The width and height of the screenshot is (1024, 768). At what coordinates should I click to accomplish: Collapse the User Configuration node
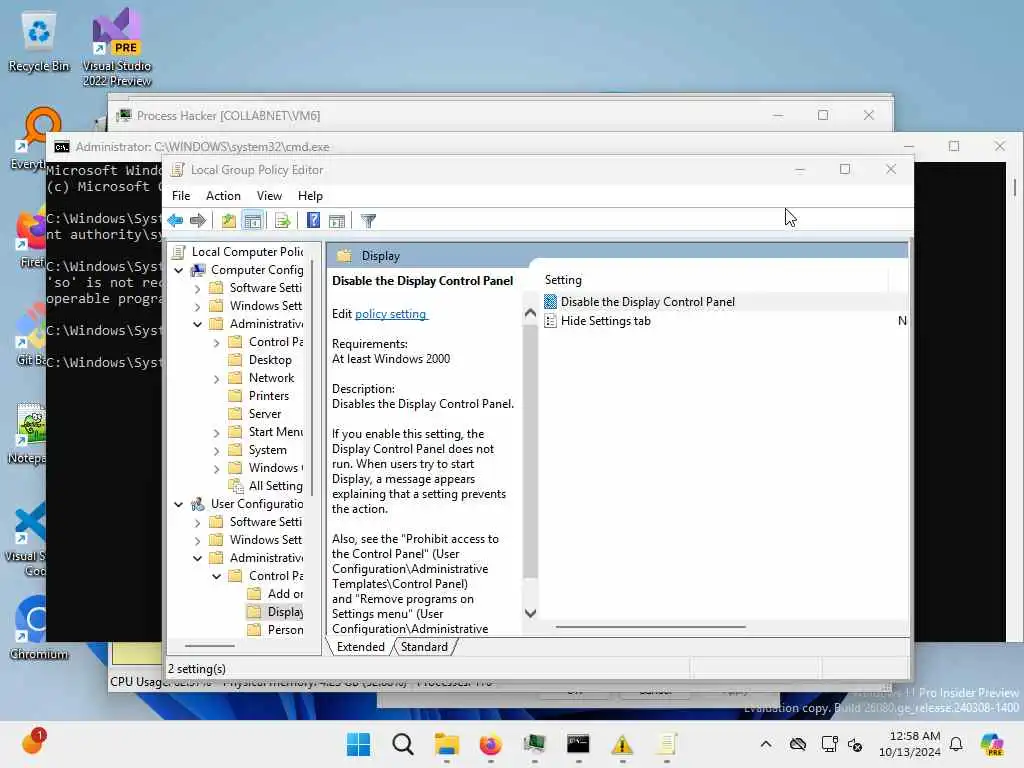coord(178,504)
